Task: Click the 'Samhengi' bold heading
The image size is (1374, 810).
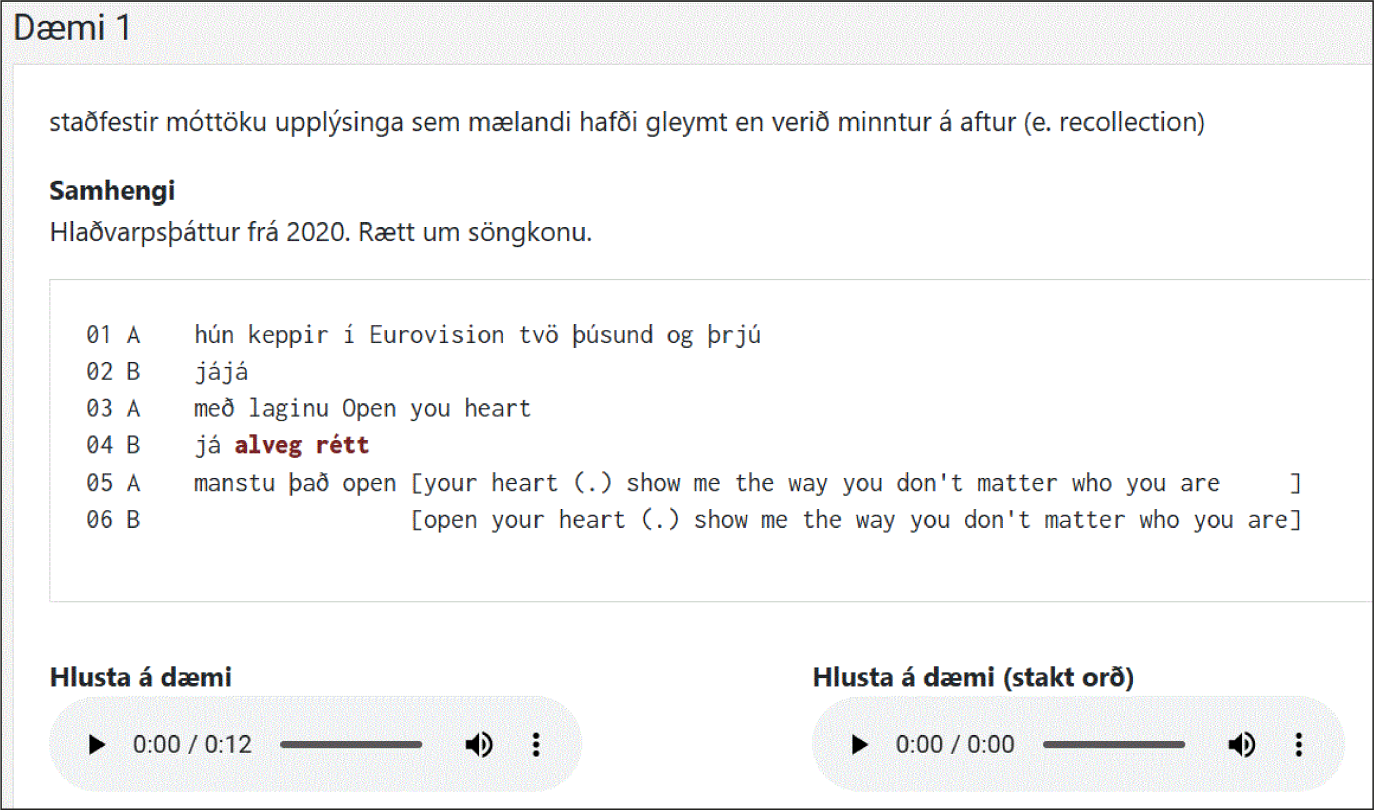Action: tap(112, 191)
